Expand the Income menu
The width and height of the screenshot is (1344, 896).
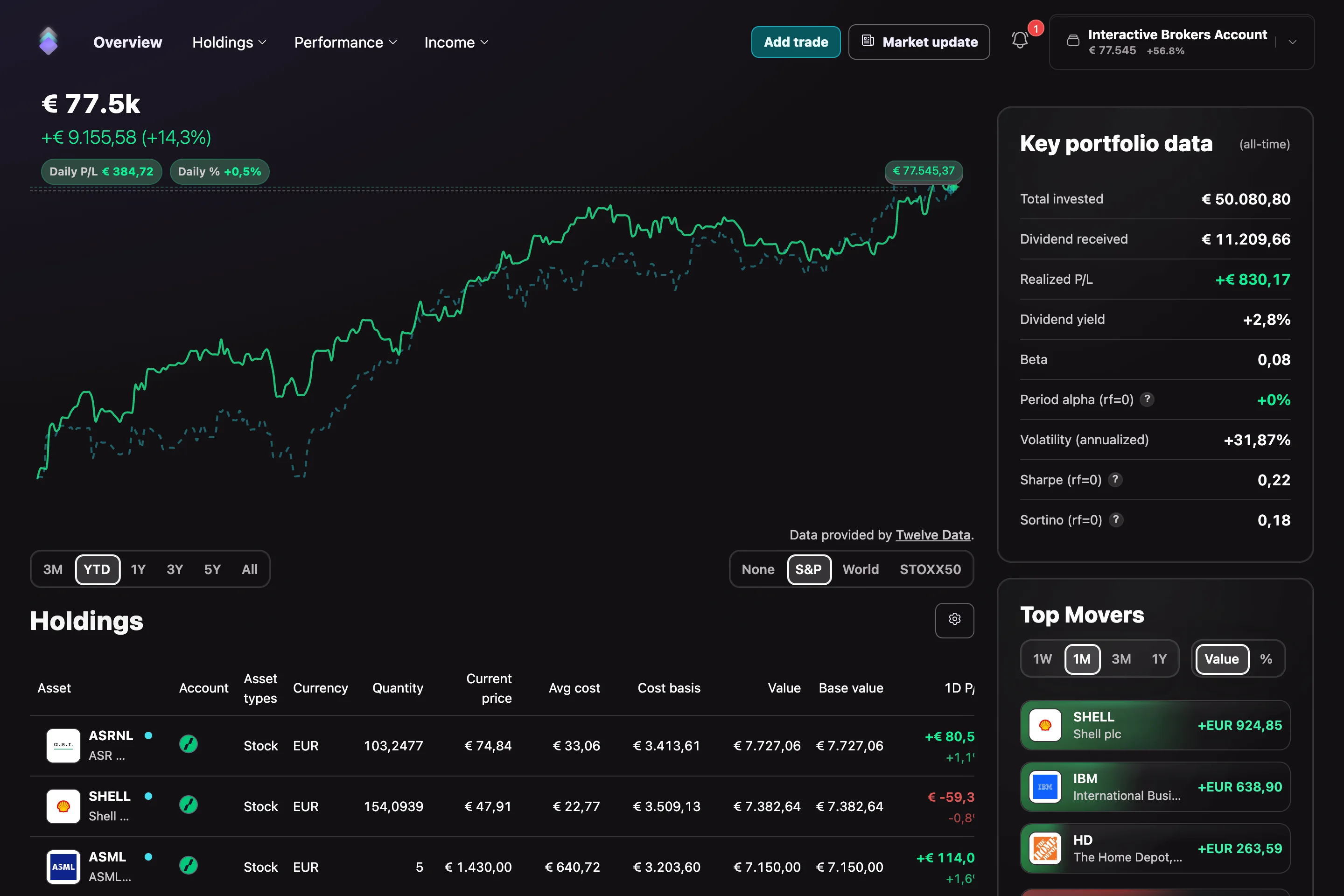click(456, 42)
